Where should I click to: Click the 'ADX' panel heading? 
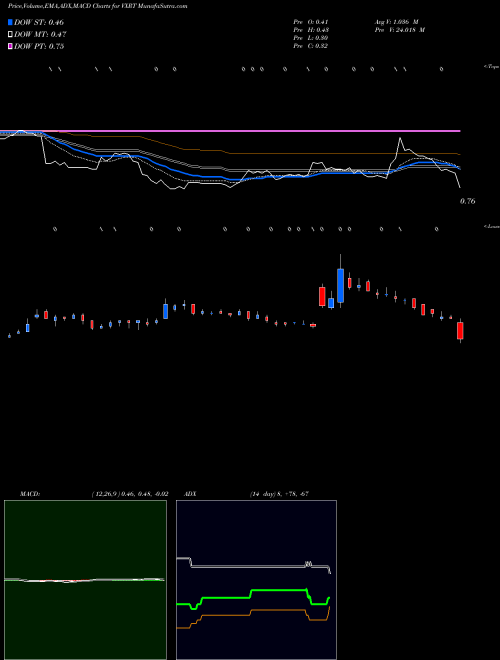point(191,493)
